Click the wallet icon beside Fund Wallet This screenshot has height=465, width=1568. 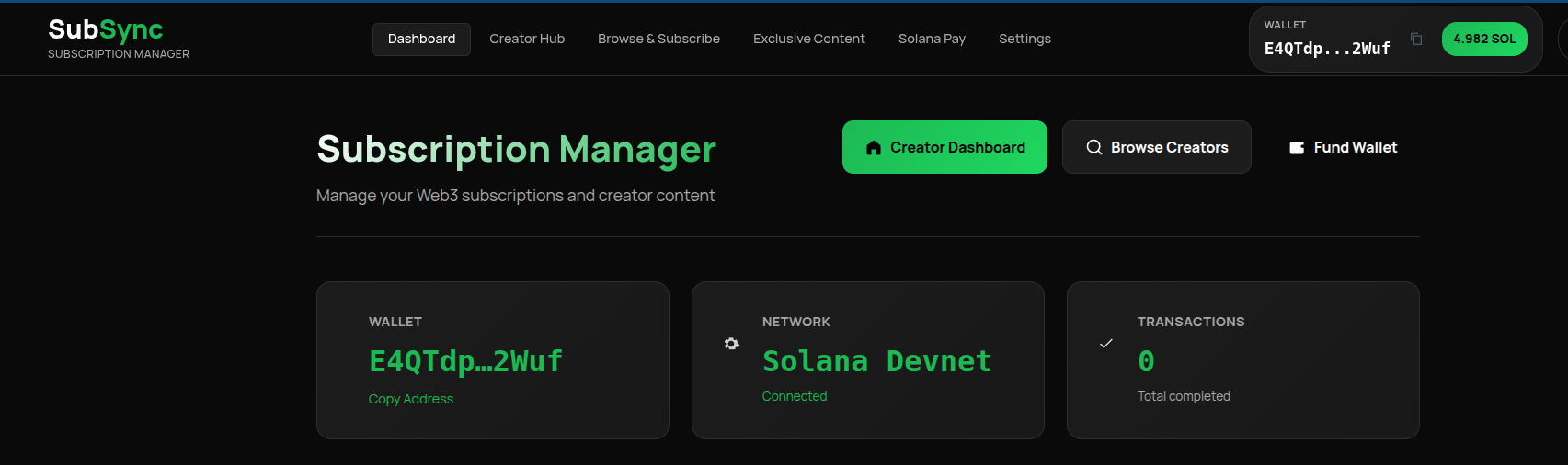click(1297, 148)
